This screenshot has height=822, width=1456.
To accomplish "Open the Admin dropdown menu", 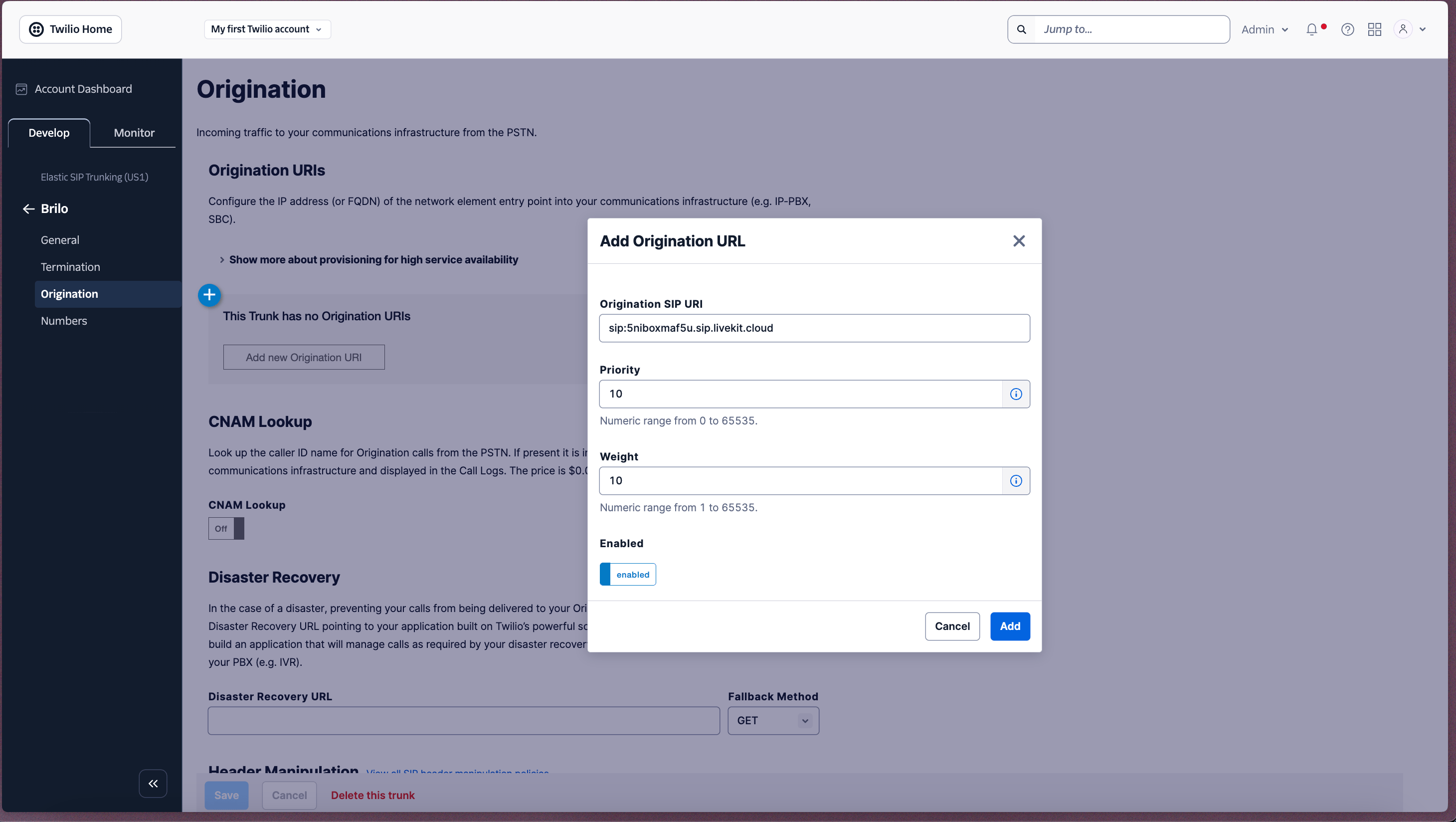I will (x=1265, y=29).
